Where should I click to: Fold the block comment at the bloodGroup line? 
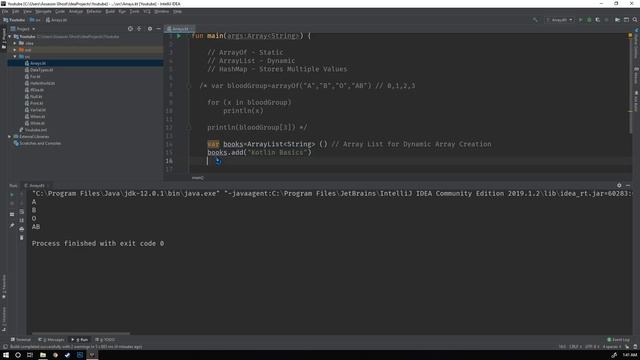pos(189,86)
